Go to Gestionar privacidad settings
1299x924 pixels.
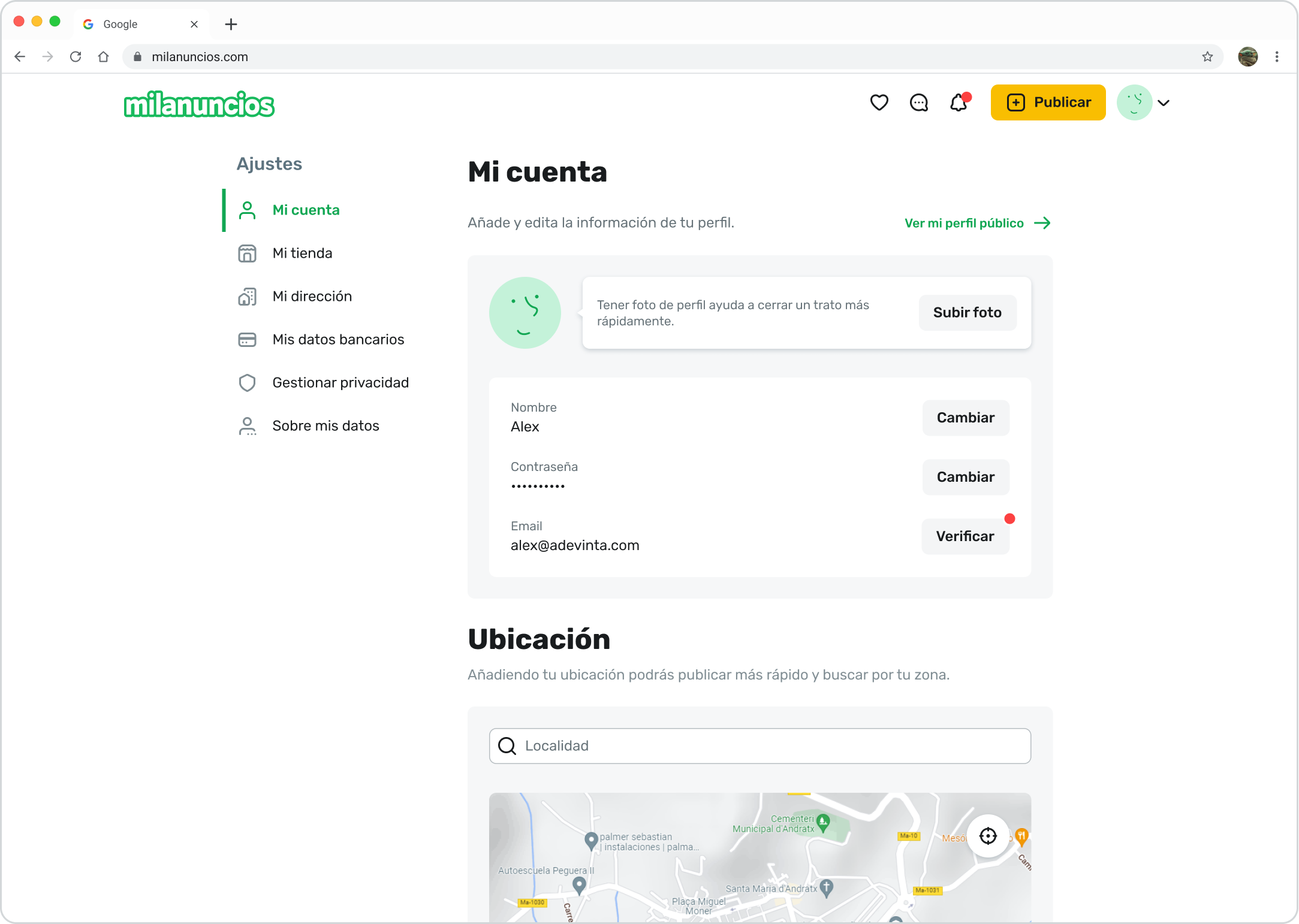(340, 382)
